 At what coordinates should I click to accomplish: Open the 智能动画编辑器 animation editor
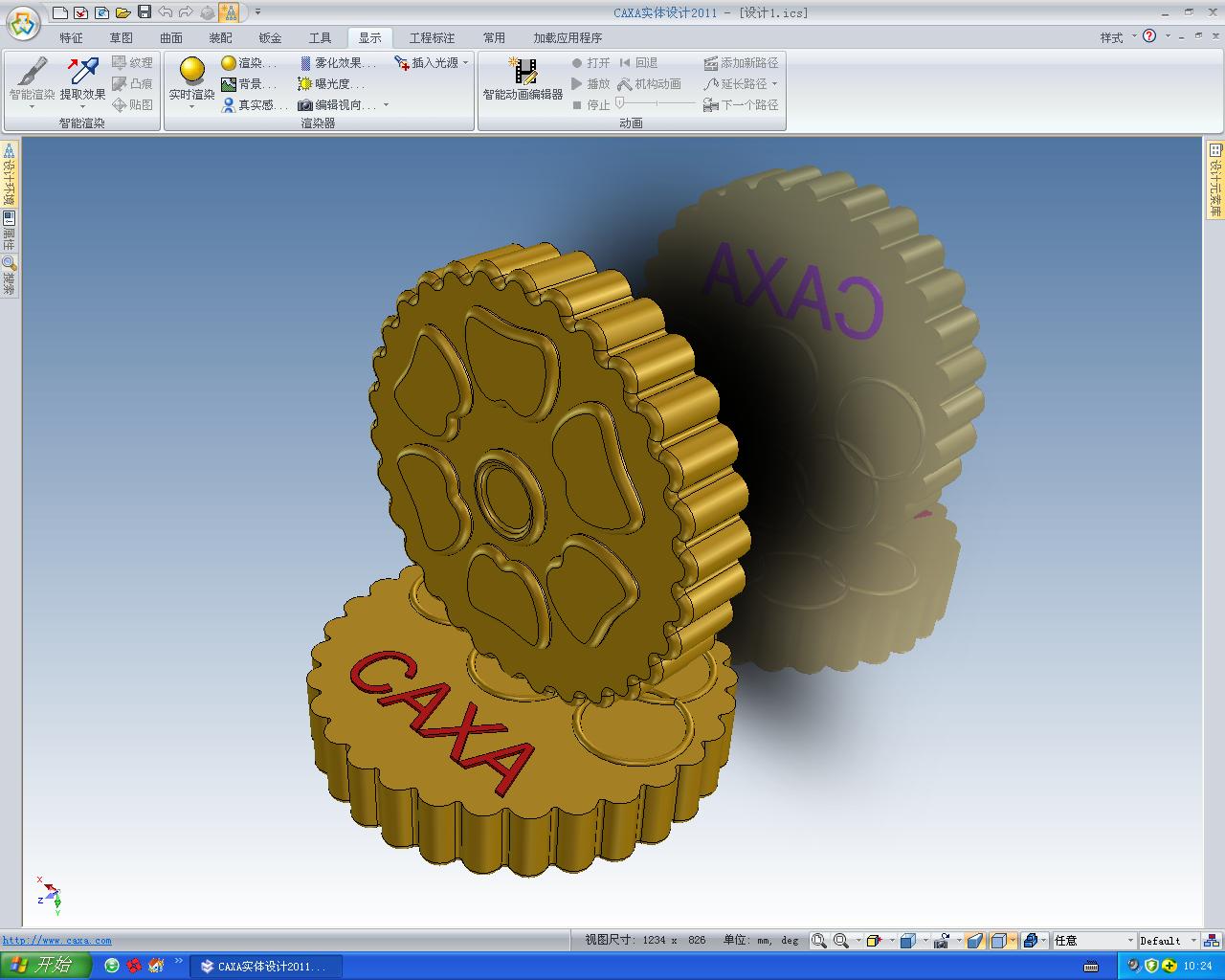point(523,78)
